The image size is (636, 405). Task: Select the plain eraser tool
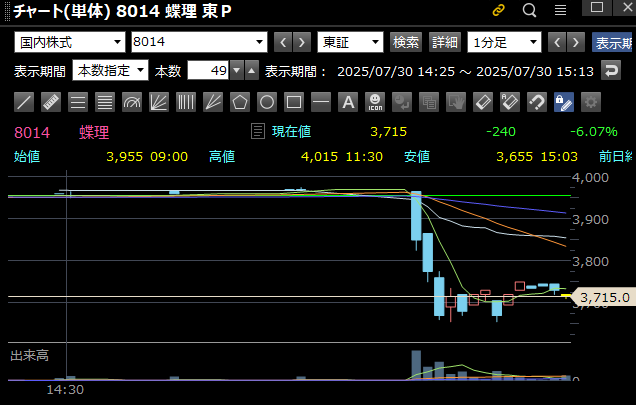click(483, 102)
